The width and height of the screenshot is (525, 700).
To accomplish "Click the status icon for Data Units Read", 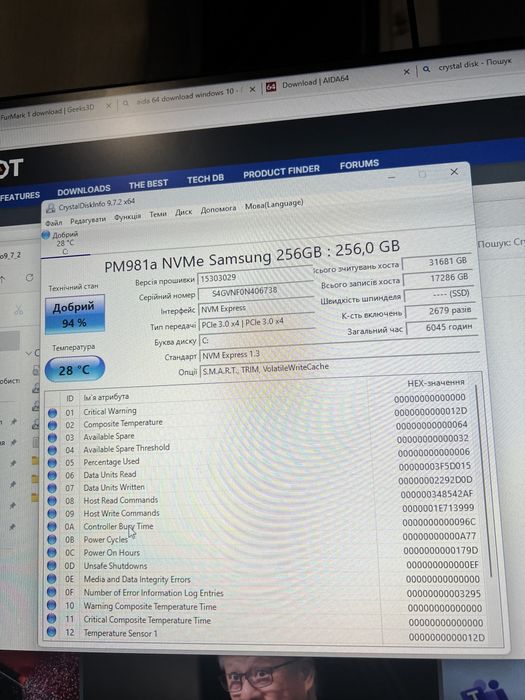I will (52, 475).
